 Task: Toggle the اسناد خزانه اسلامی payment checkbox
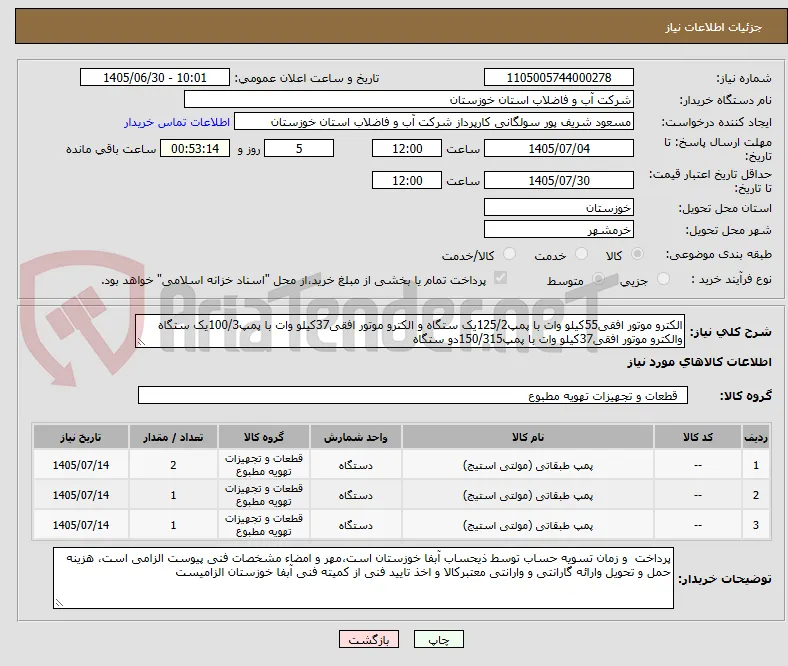[501, 278]
